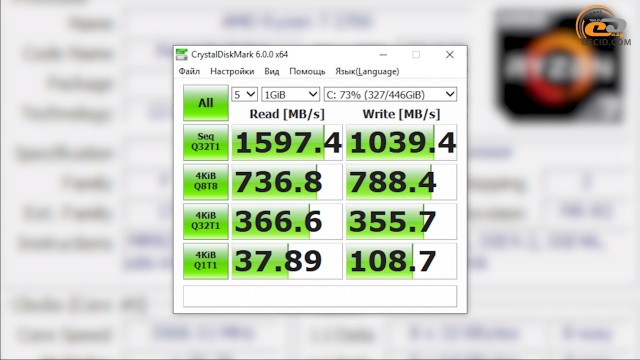Click the empty comment field at bottom
The height and width of the screenshot is (360, 640).
tap(320, 296)
